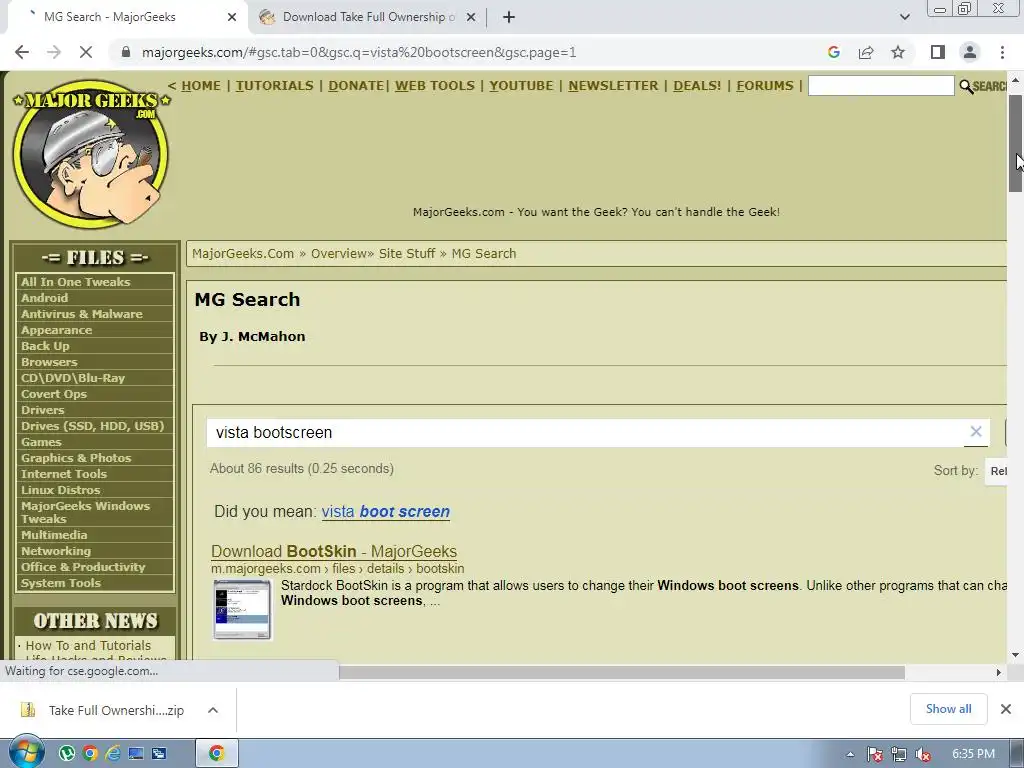Click the muted volume tray icon
1024x768 pixels.
pyautogui.click(x=923, y=754)
